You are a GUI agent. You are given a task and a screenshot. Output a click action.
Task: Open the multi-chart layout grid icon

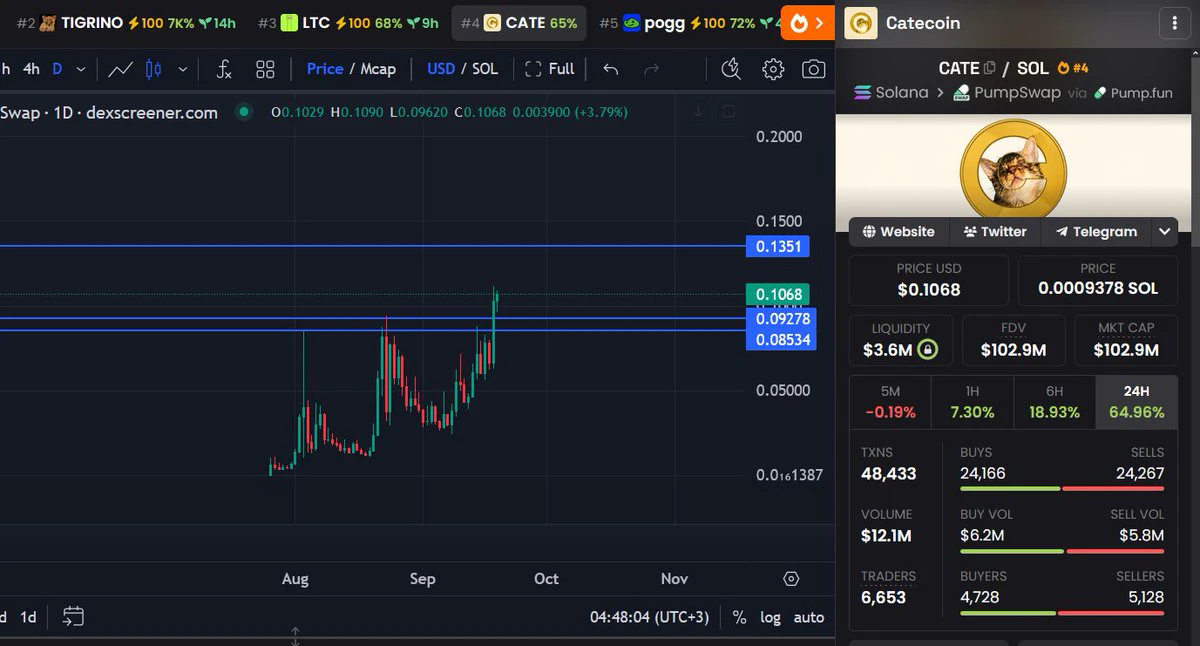click(x=265, y=69)
